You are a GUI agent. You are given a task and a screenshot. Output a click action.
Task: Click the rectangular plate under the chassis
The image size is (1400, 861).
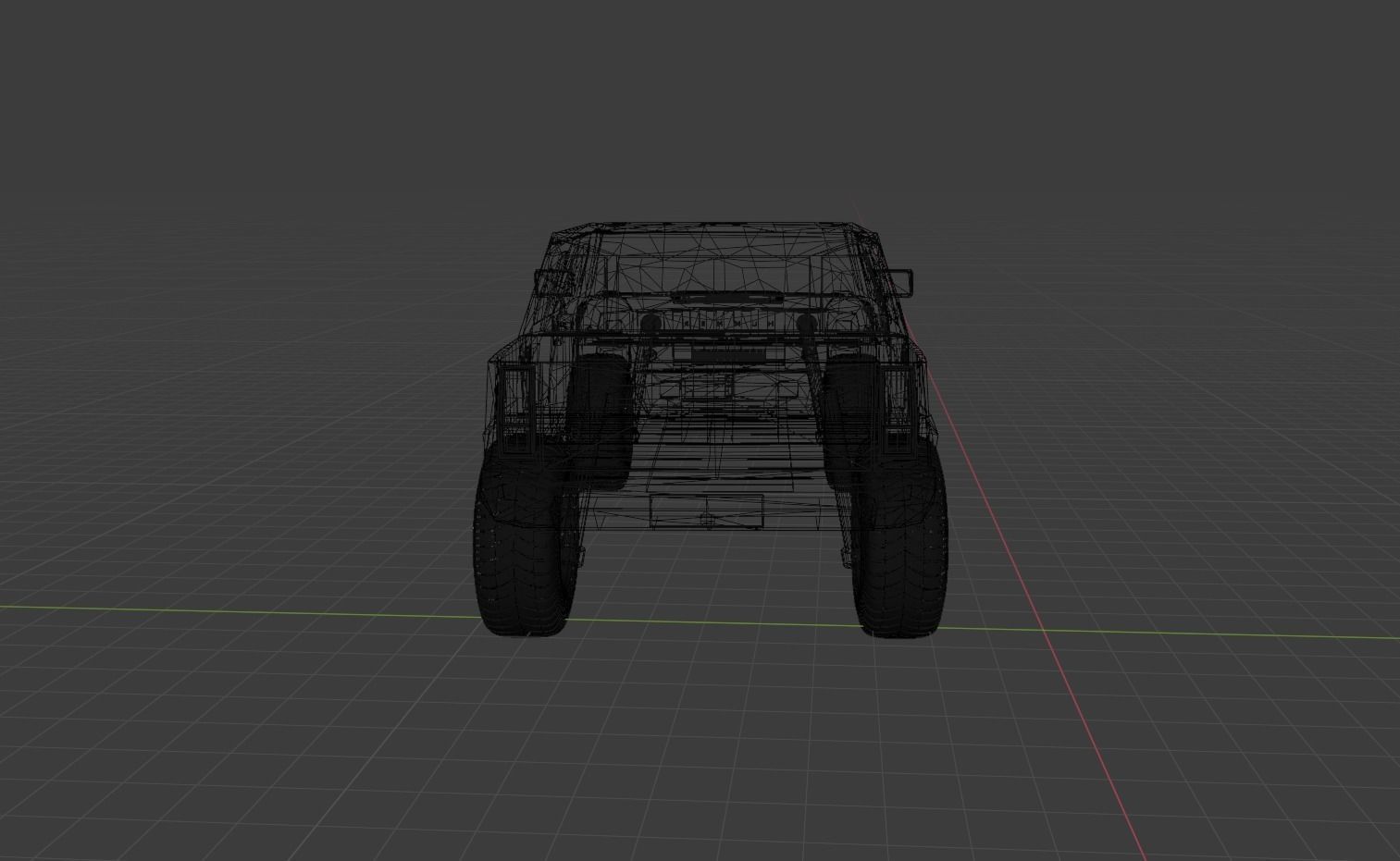point(707,511)
